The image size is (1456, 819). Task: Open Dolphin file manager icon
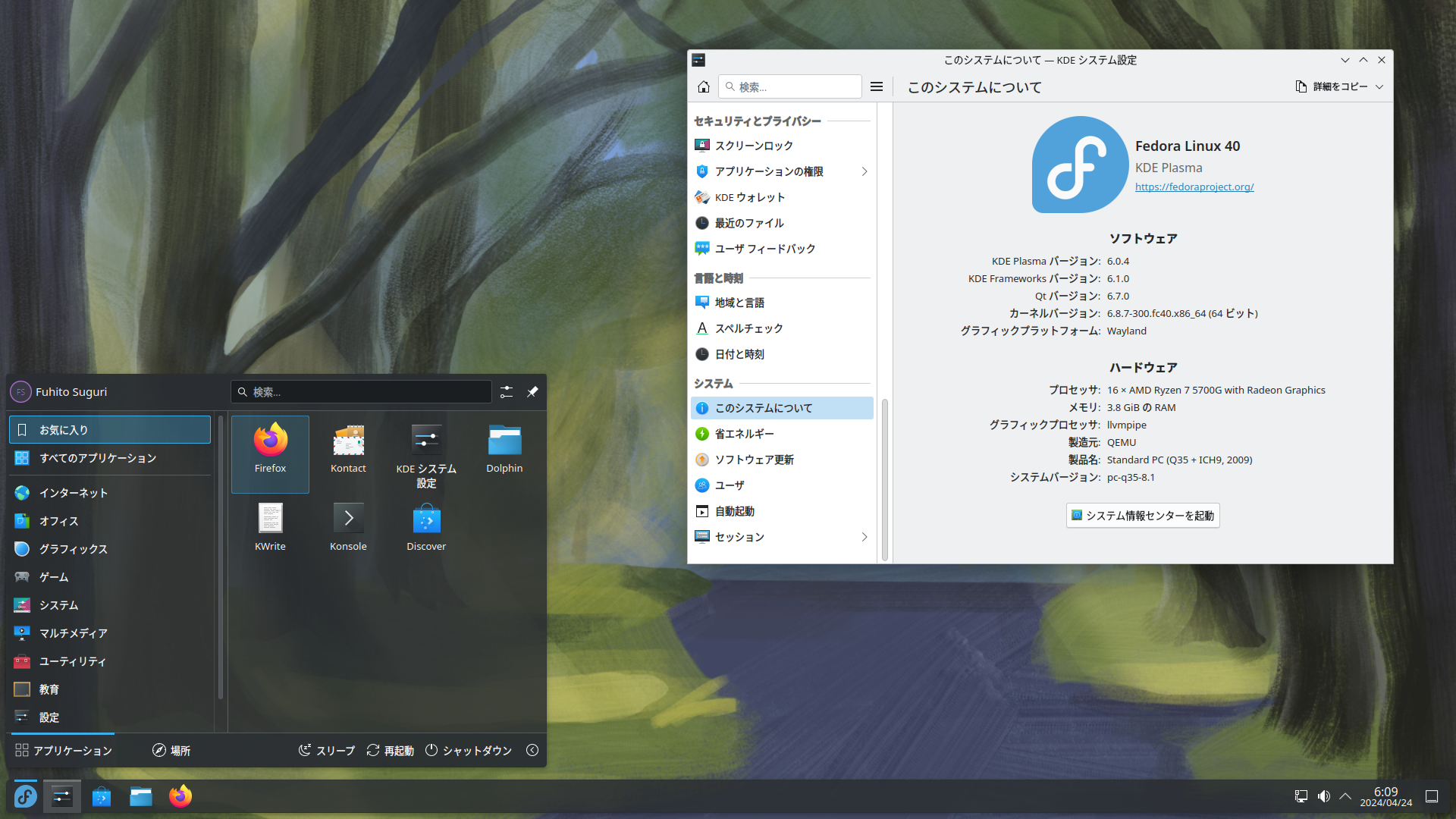[x=504, y=442]
